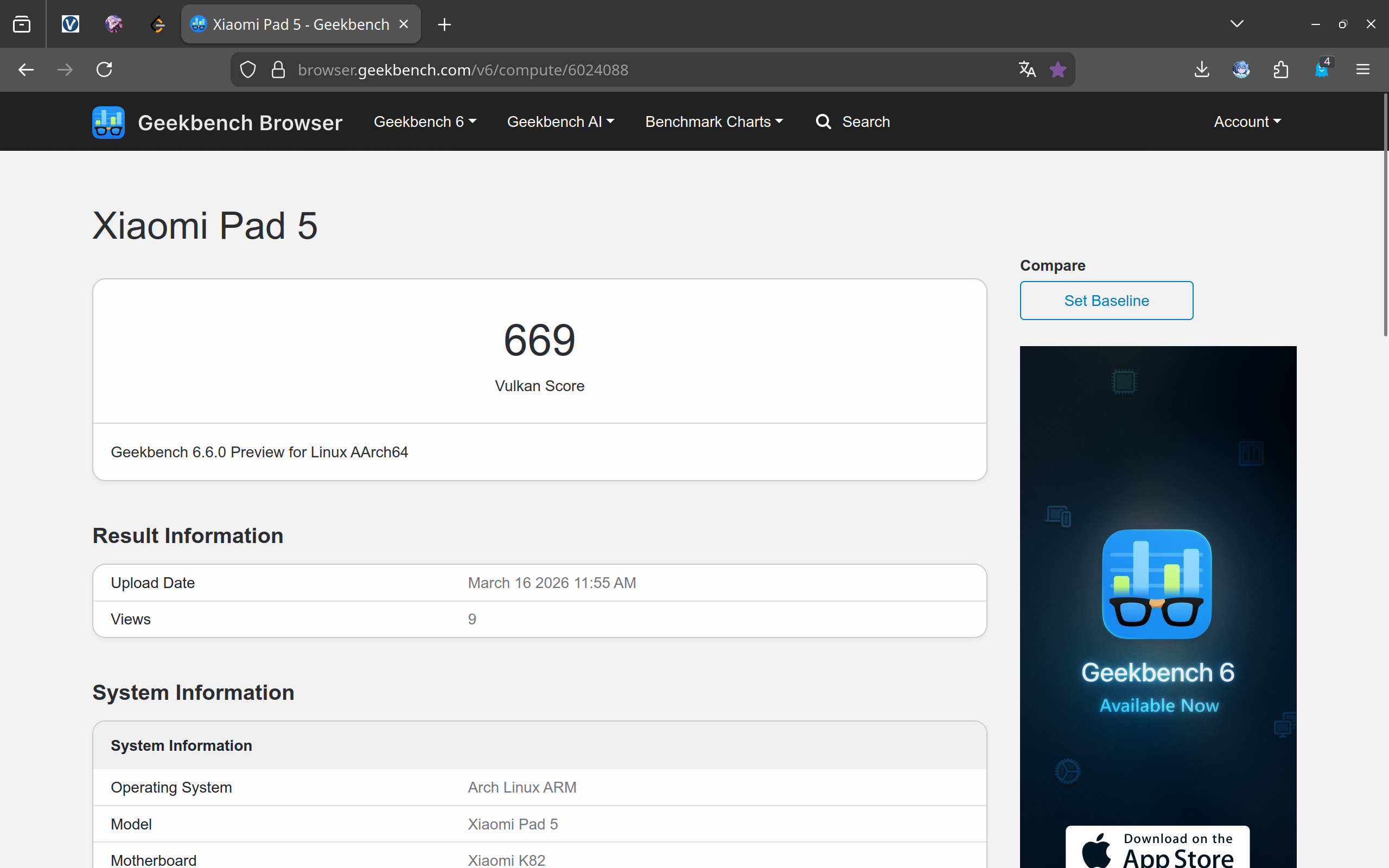
Task: Open the Benchmark Charts dropdown
Action: click(x=713, y=122)
